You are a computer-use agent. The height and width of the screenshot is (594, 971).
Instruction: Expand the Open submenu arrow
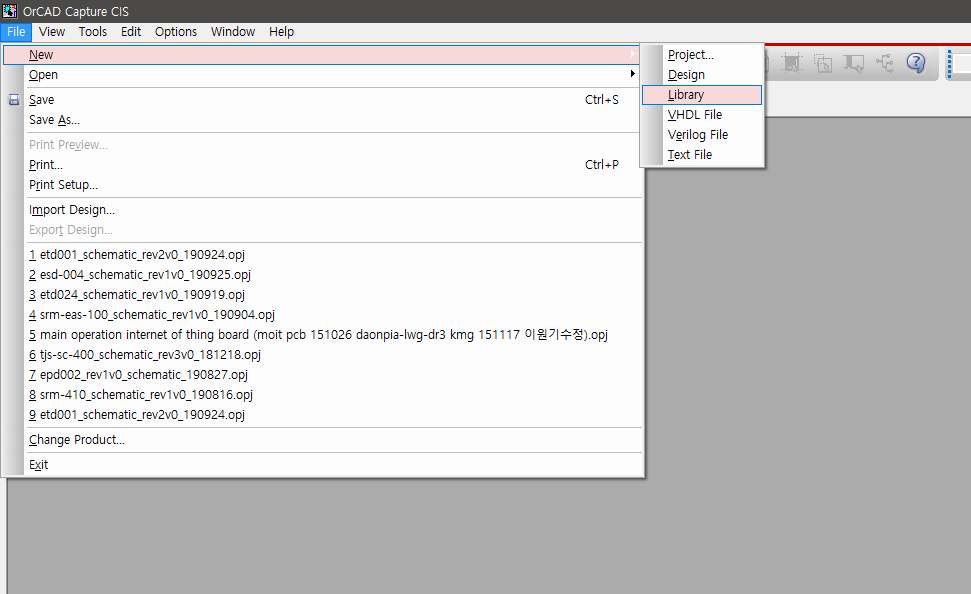point(632,74)
